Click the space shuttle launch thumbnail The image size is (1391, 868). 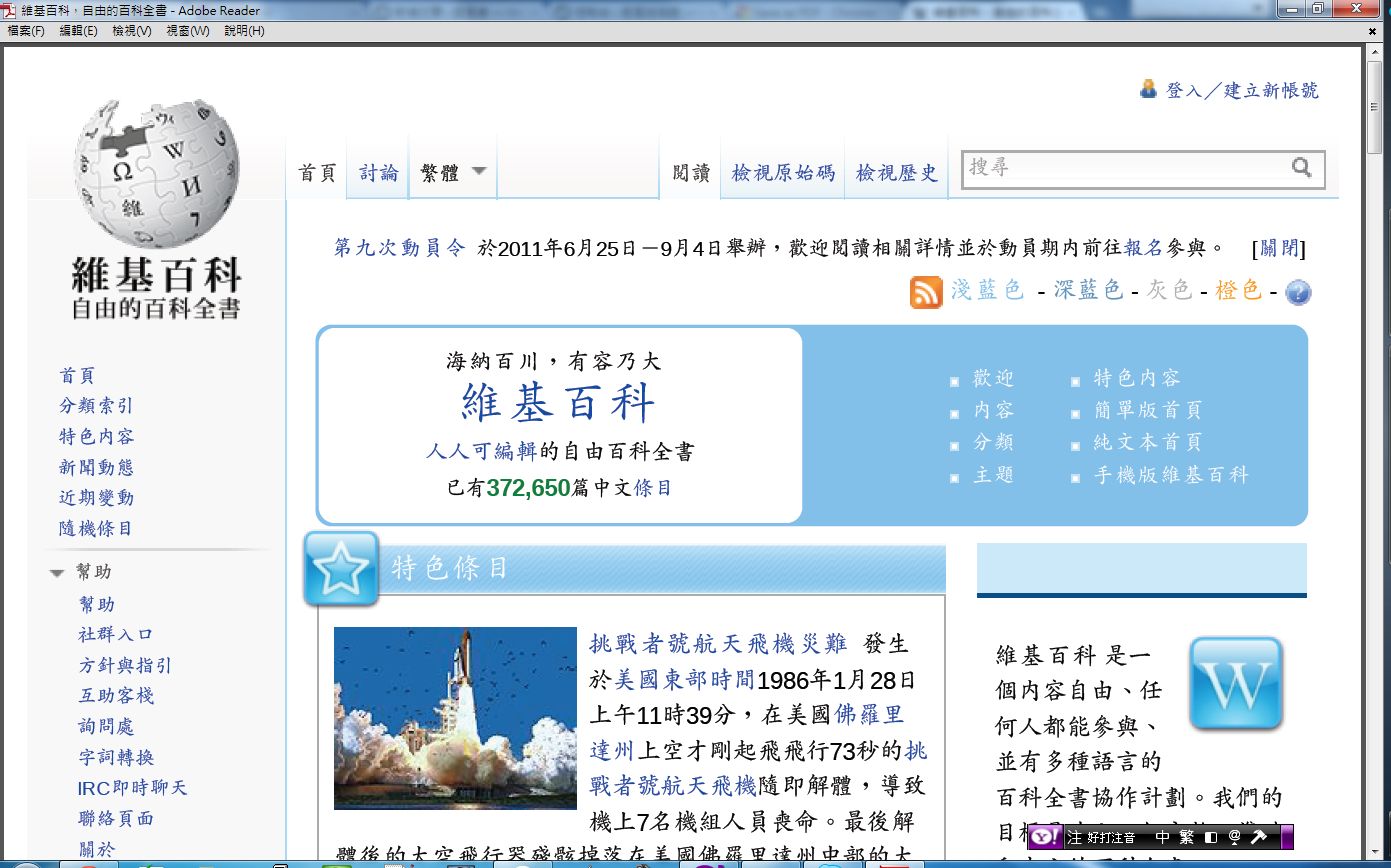click(455, 718)
